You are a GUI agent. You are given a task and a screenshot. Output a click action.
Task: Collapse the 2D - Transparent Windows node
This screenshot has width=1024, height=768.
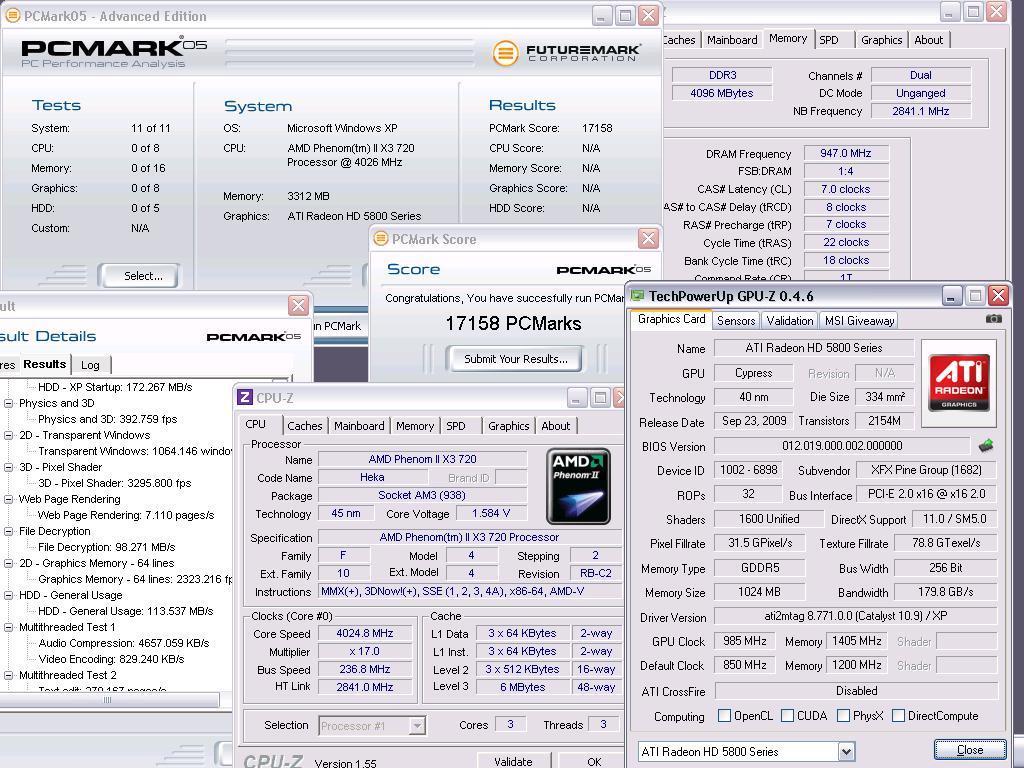coord(9,436)
